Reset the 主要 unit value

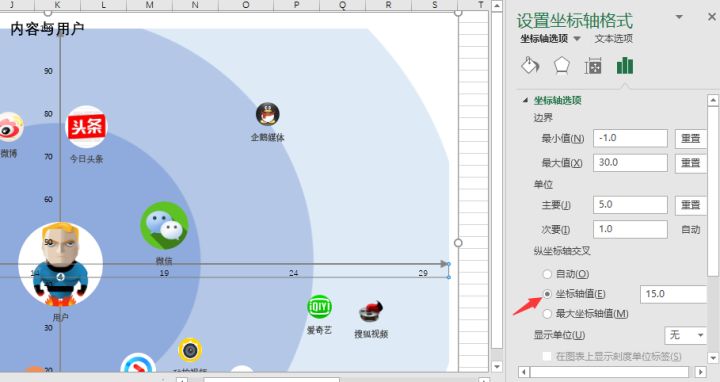[690, 205]
